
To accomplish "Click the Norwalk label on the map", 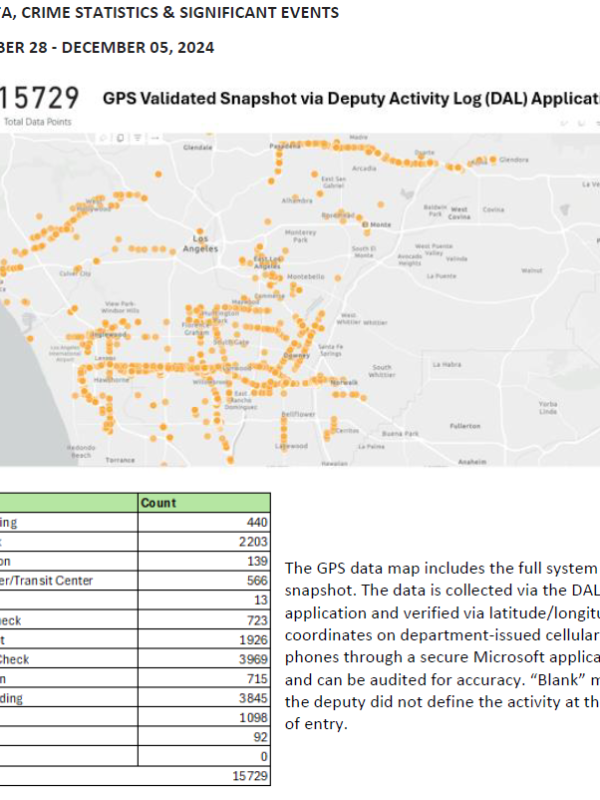I will point(346,383).
